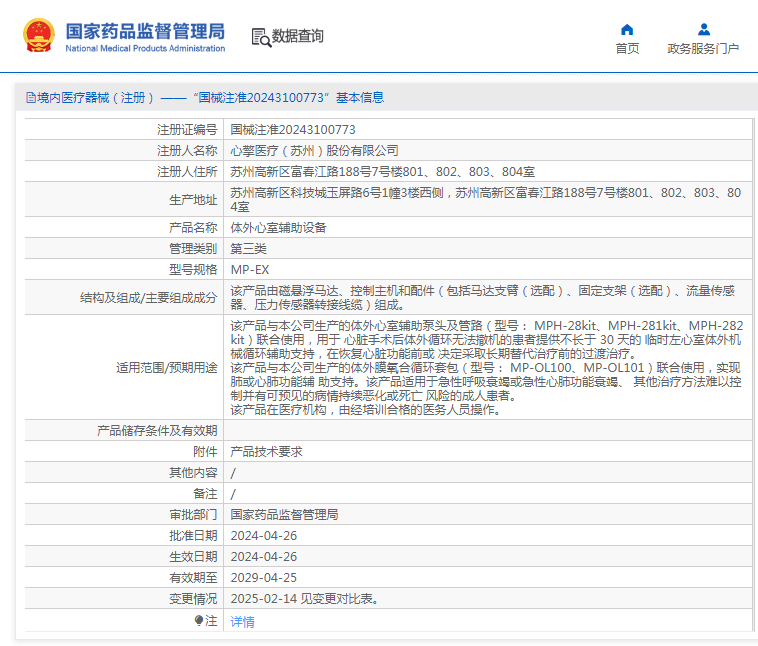Click the 备注 label
758x646 pixels.
pyautogui.click(x=205, y=494)
